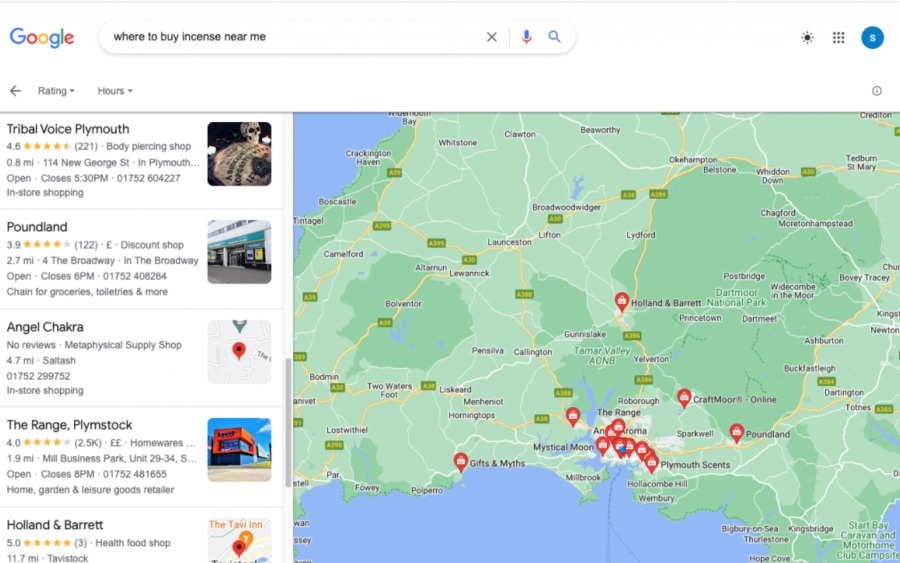Image resolution: width=900 pixels, height=563 pixels.
Task: Open the Poundland storefront photo
Action: click(239, 252)
